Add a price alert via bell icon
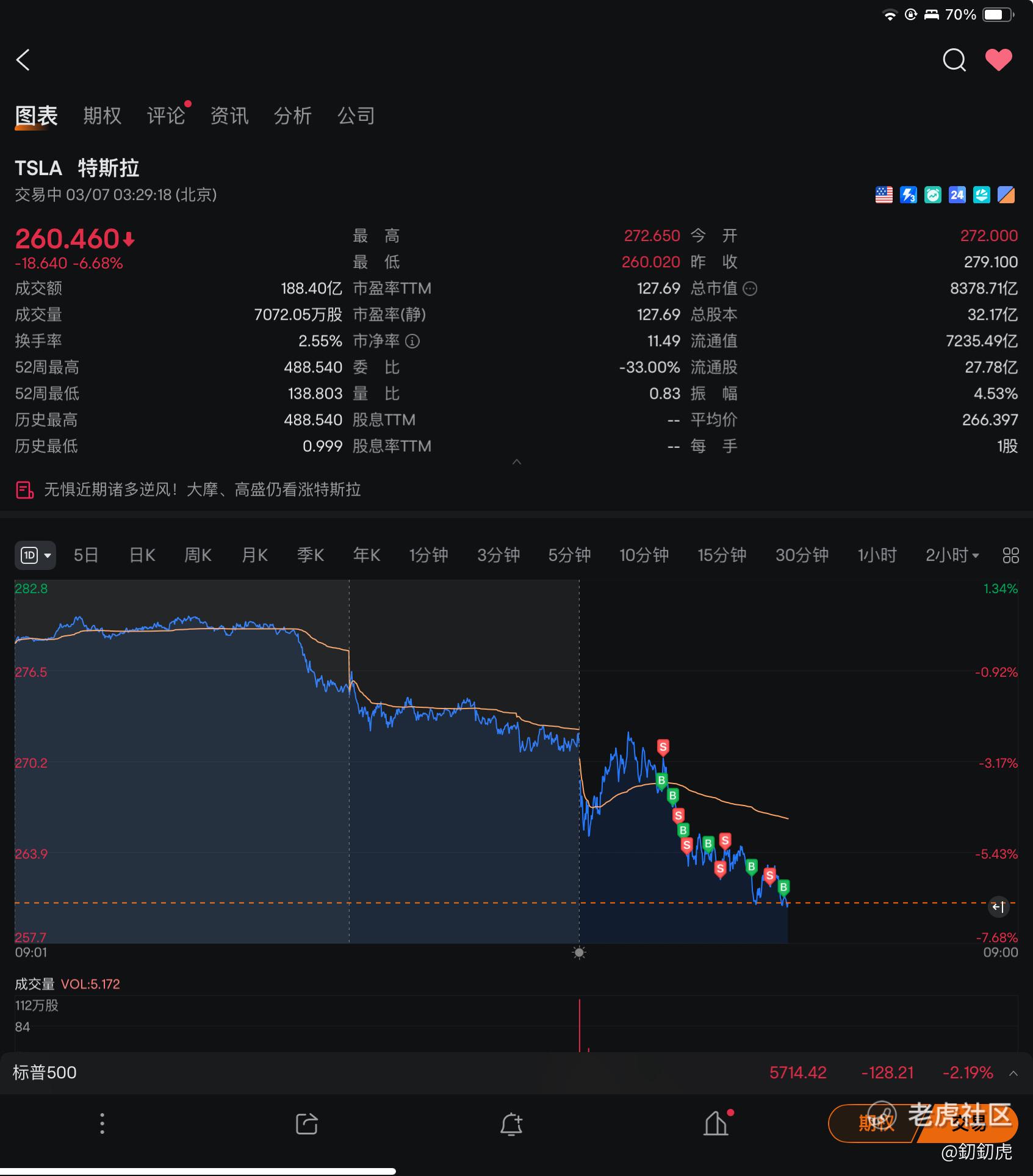Image resolution: width=1033 pixels, height=1176 pixels. pos(511,1124)
